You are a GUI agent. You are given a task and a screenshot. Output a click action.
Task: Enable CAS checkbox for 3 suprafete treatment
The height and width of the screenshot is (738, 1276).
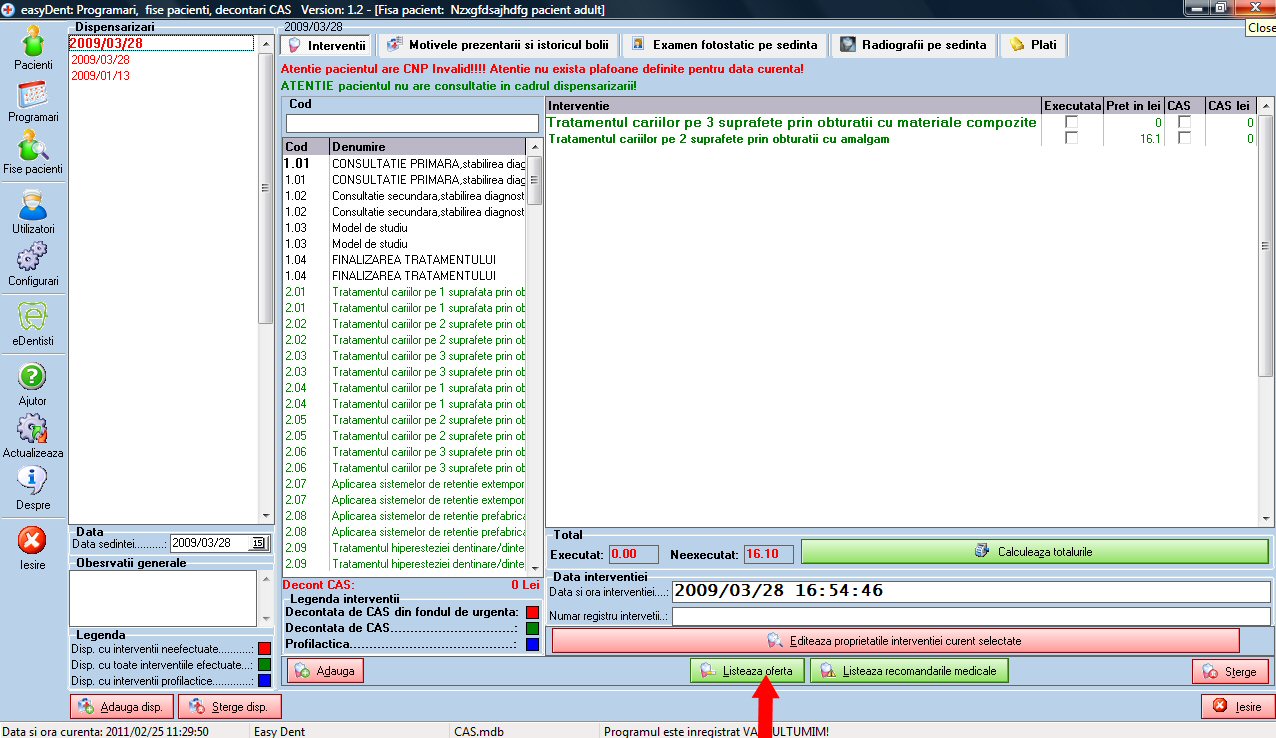[x=1184, y=122]
